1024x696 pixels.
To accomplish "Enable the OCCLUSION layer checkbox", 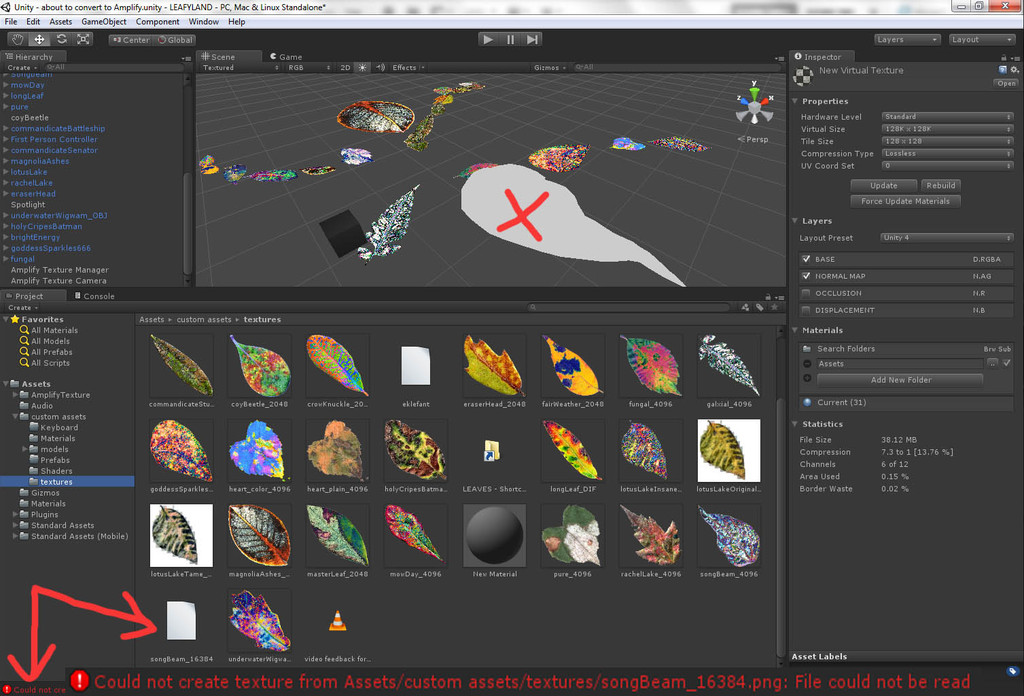I will tap(807, 293).
